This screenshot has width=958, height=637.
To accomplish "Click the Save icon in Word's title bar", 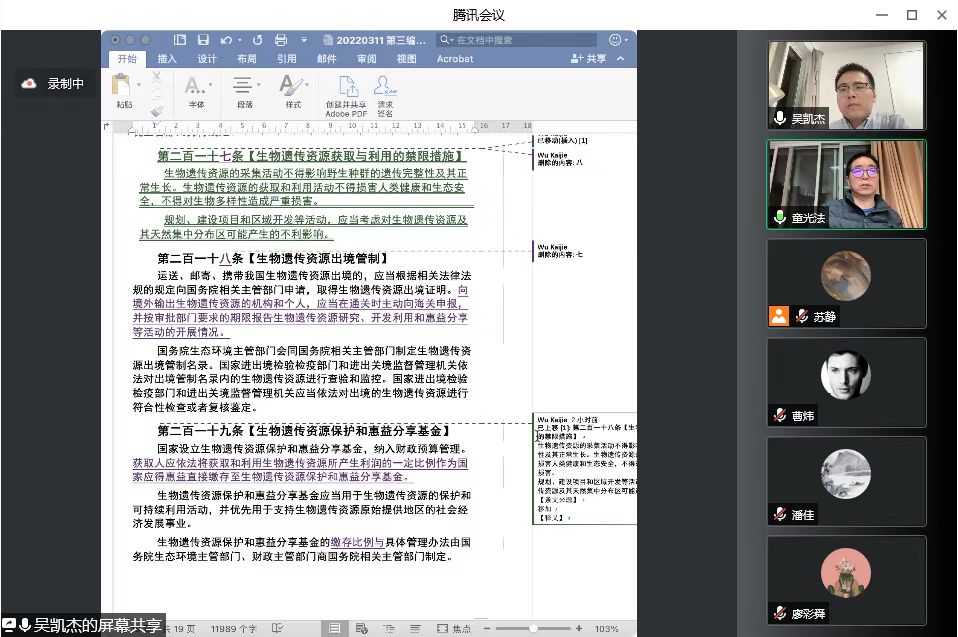I will (x=204, y=40).
